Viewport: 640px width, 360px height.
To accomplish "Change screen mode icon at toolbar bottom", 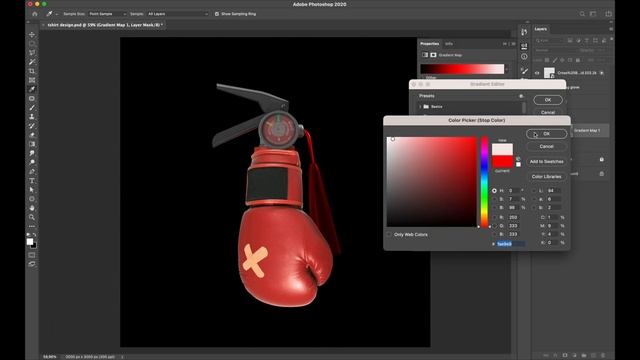I will pyautogui.click(x=32, y=264).
